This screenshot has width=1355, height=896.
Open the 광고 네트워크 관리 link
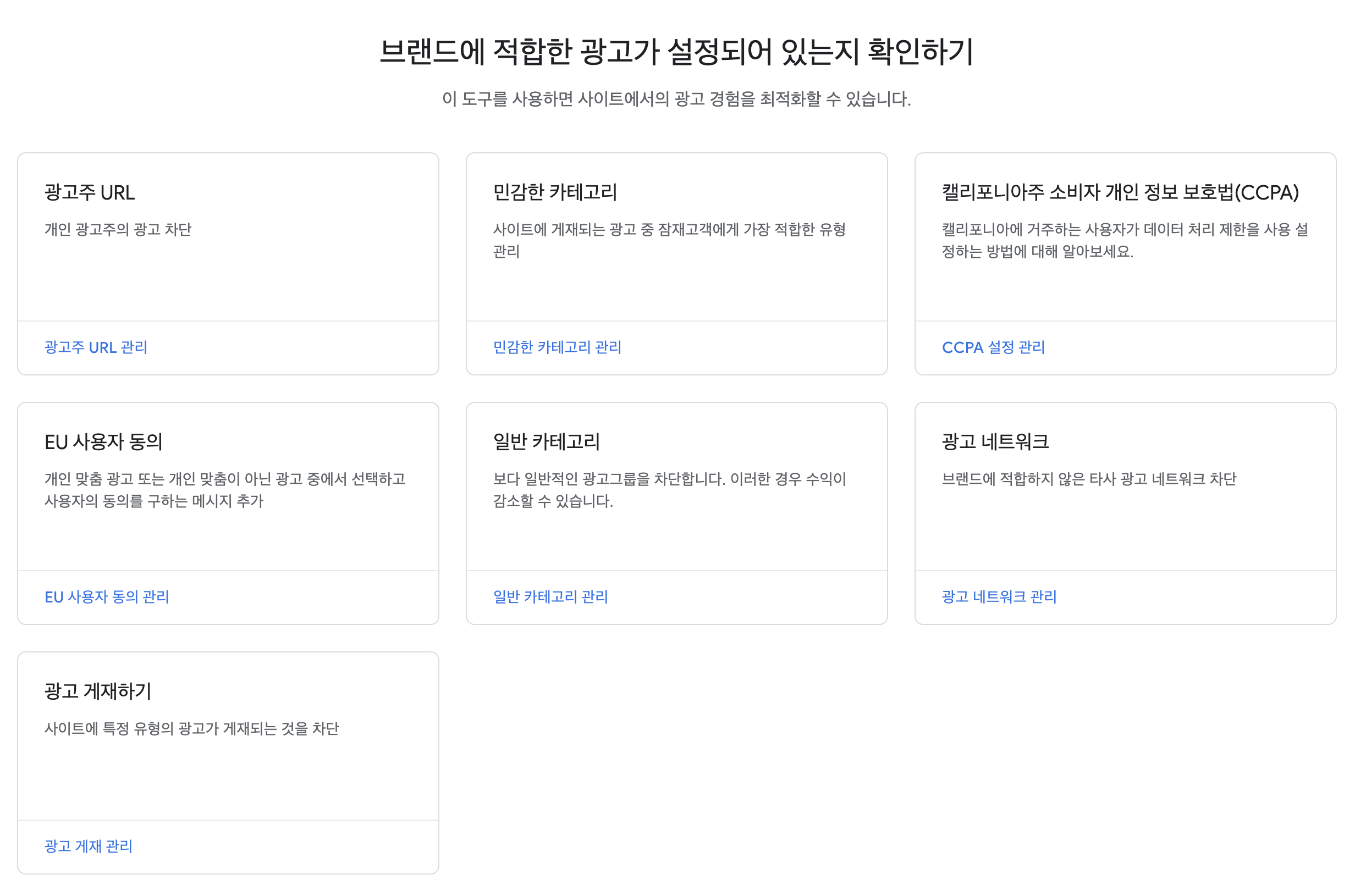tap(1000, 596)
